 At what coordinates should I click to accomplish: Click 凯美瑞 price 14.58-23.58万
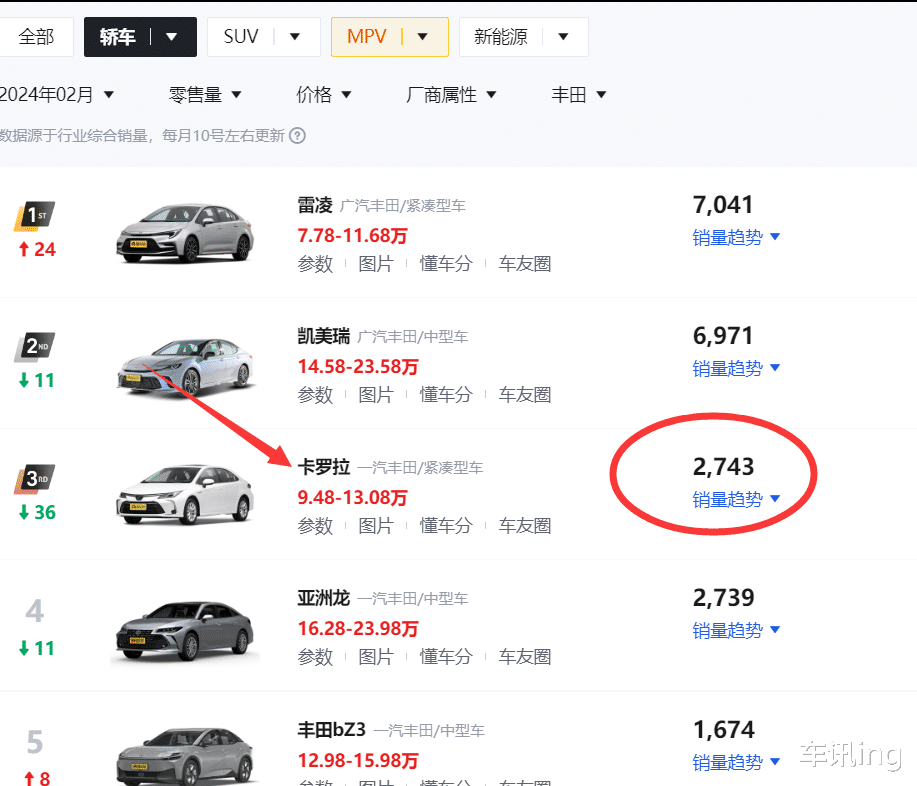pyautogui.click(x=358, y=367)
